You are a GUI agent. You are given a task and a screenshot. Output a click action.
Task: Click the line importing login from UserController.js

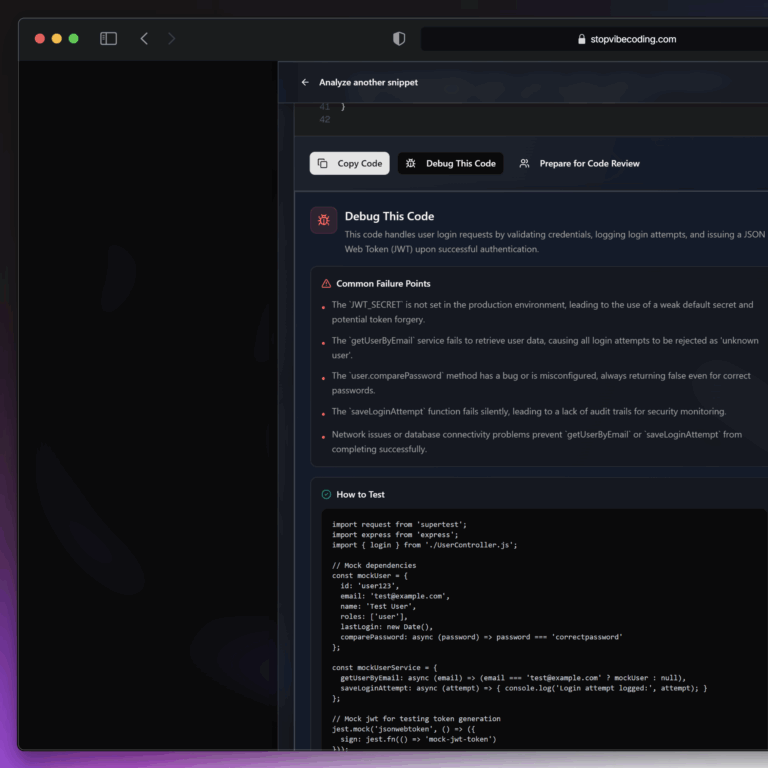click(x=424, y=545)
